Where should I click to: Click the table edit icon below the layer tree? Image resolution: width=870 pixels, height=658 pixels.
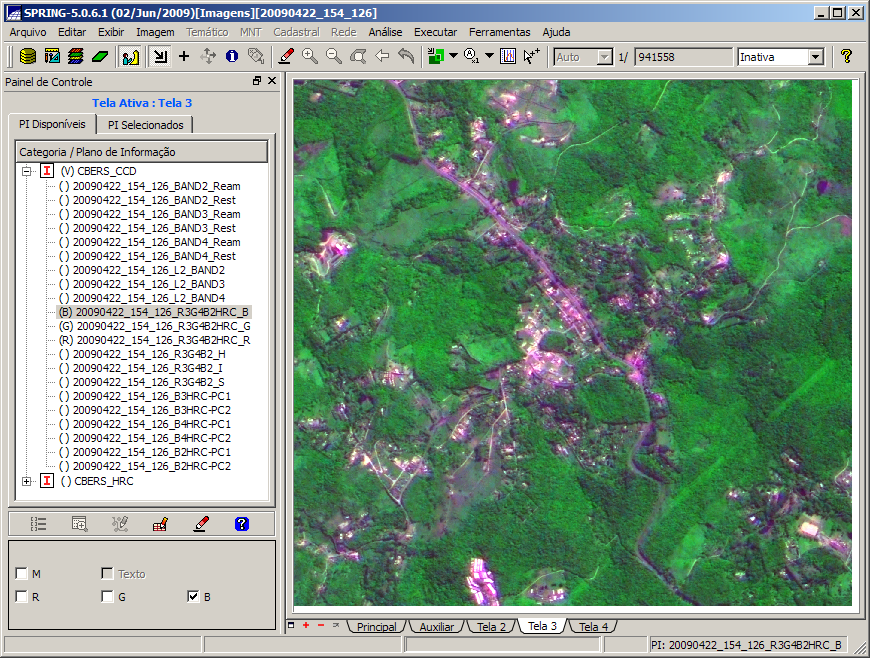161,523
